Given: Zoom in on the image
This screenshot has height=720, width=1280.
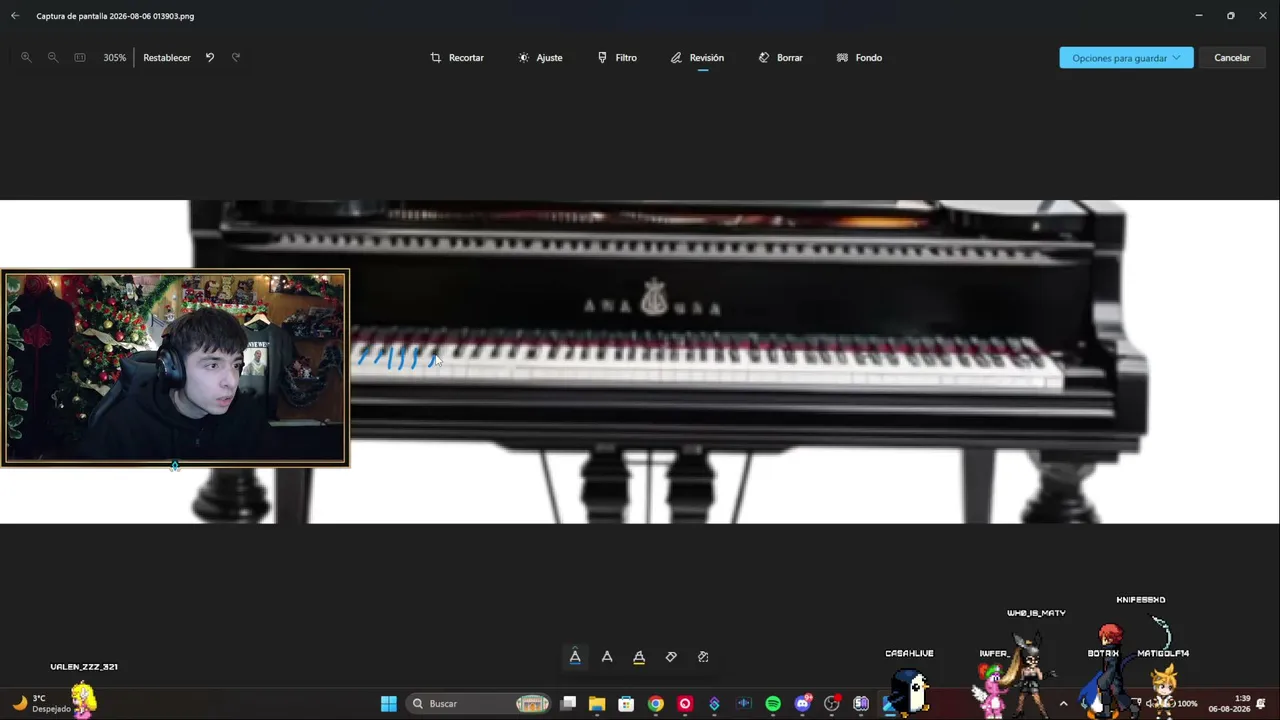Looking at the screenshot, I should [27, 58].
